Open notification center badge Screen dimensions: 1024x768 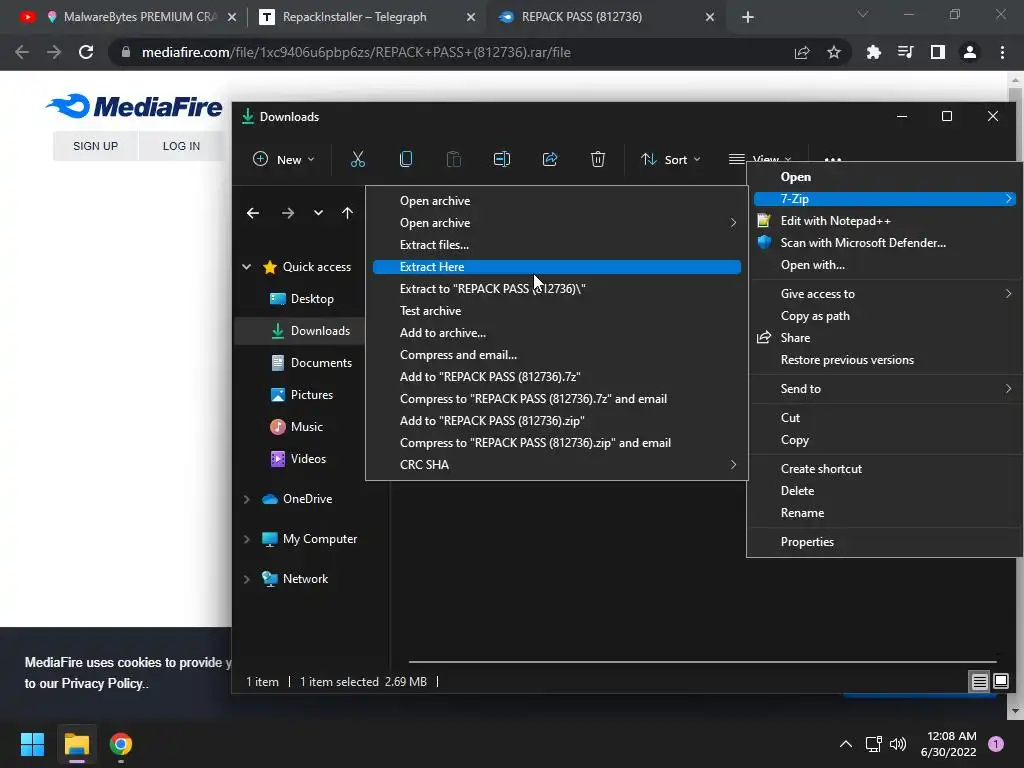coord(995,744)
